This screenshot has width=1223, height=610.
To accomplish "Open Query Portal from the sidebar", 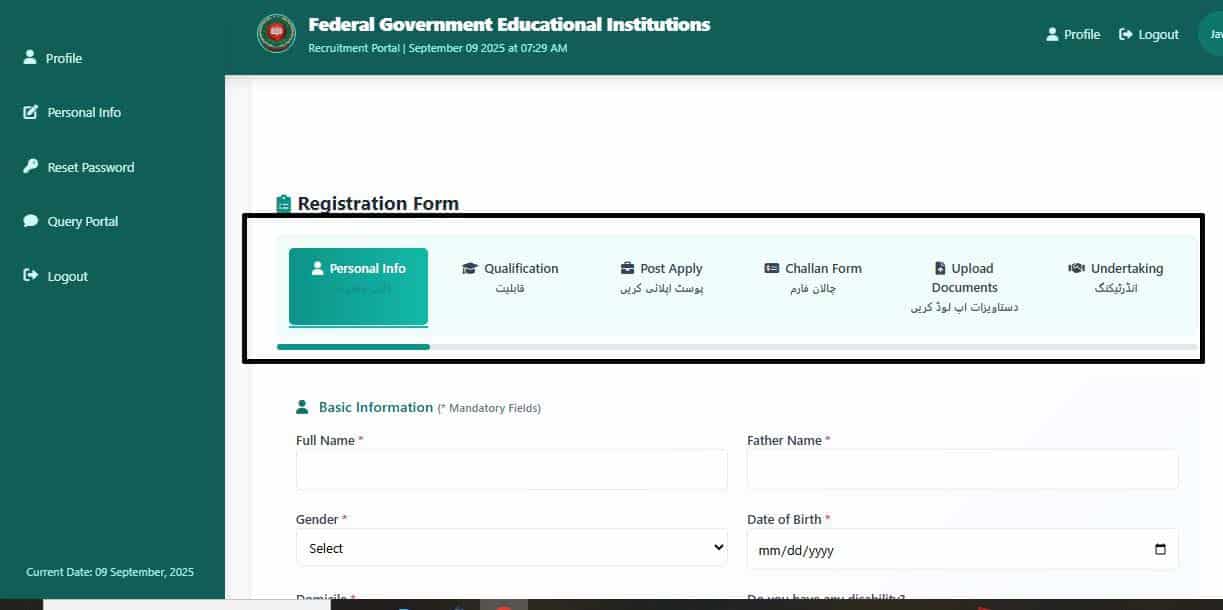I will [82, 221].
